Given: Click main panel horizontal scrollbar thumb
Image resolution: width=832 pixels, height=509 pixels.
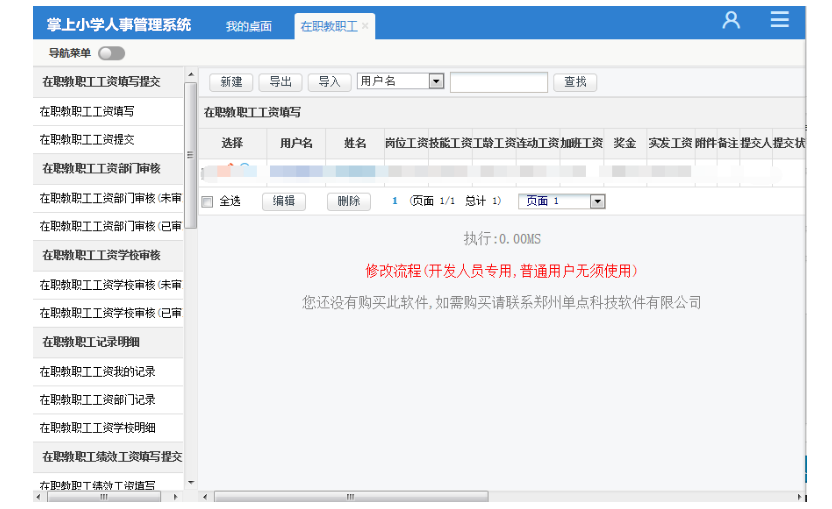Looking at the screenshot, I should tap(351, 497).
